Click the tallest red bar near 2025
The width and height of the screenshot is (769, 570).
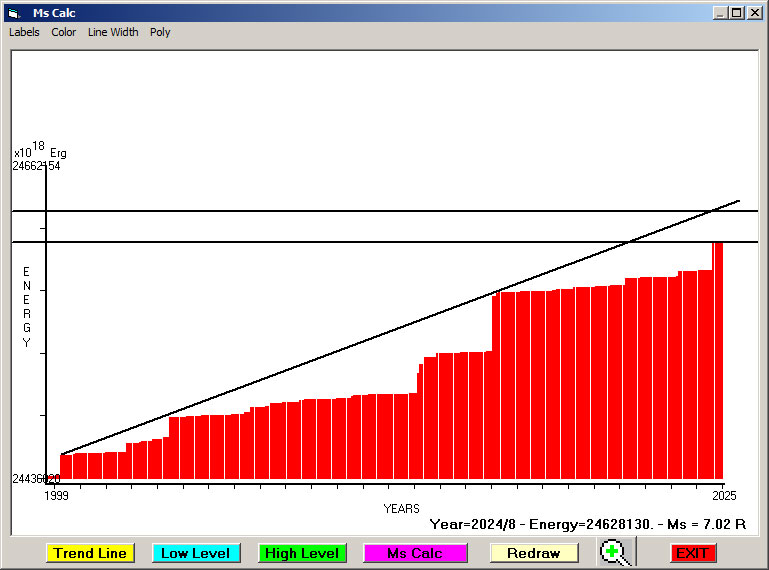pos(717,360)
